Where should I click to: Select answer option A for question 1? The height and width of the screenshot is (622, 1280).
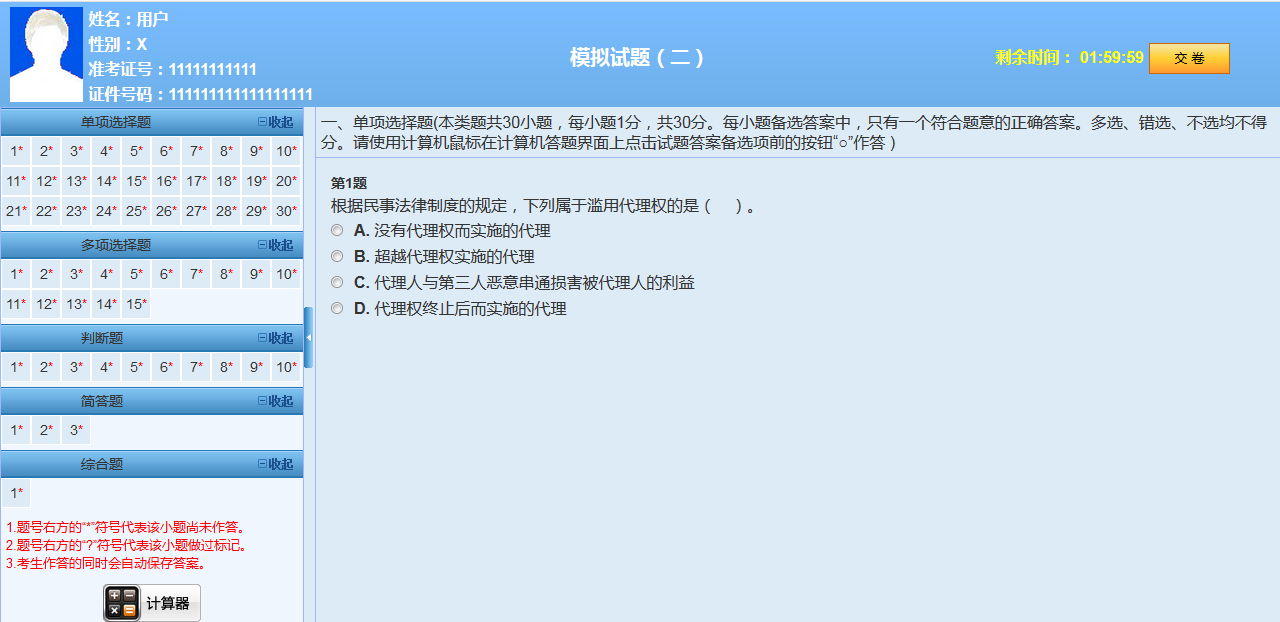point(337,229)
